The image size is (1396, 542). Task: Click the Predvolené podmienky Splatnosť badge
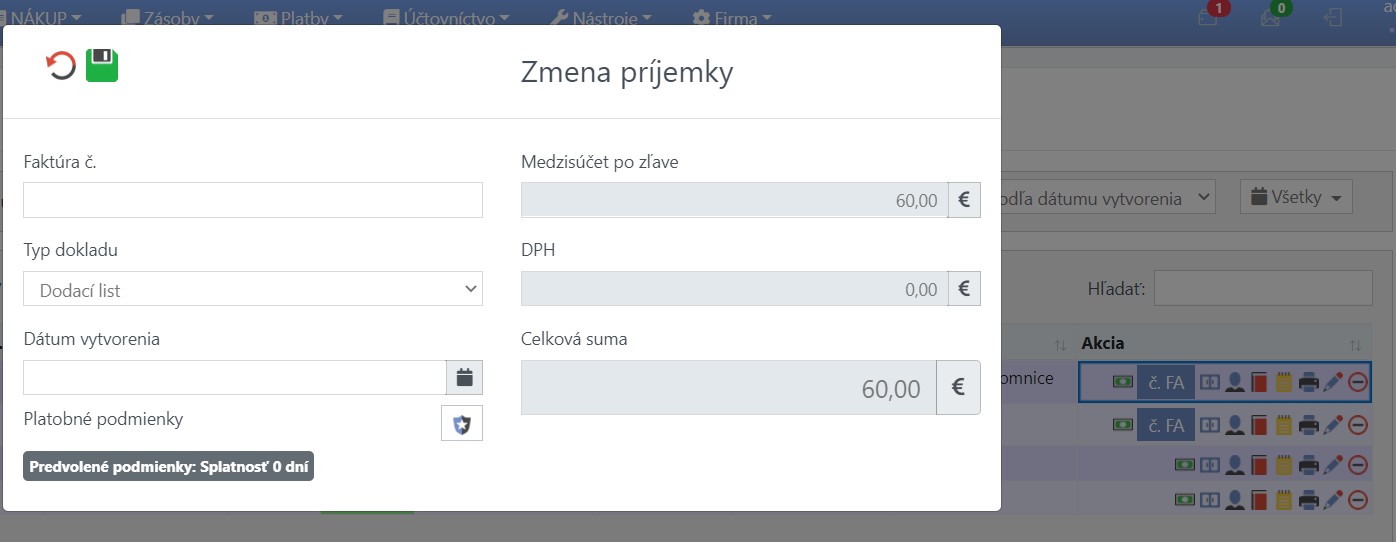(169, 466)
